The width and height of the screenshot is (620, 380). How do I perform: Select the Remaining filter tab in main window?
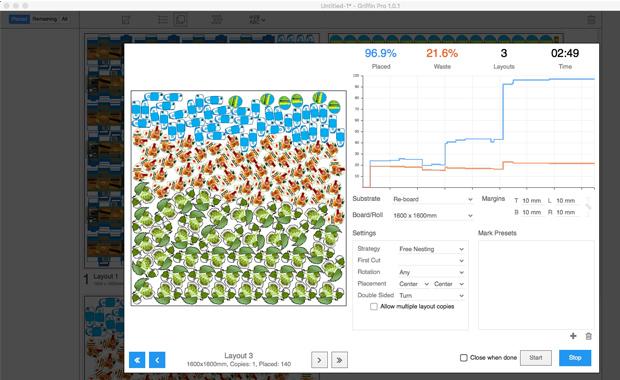tap(45, 19)
